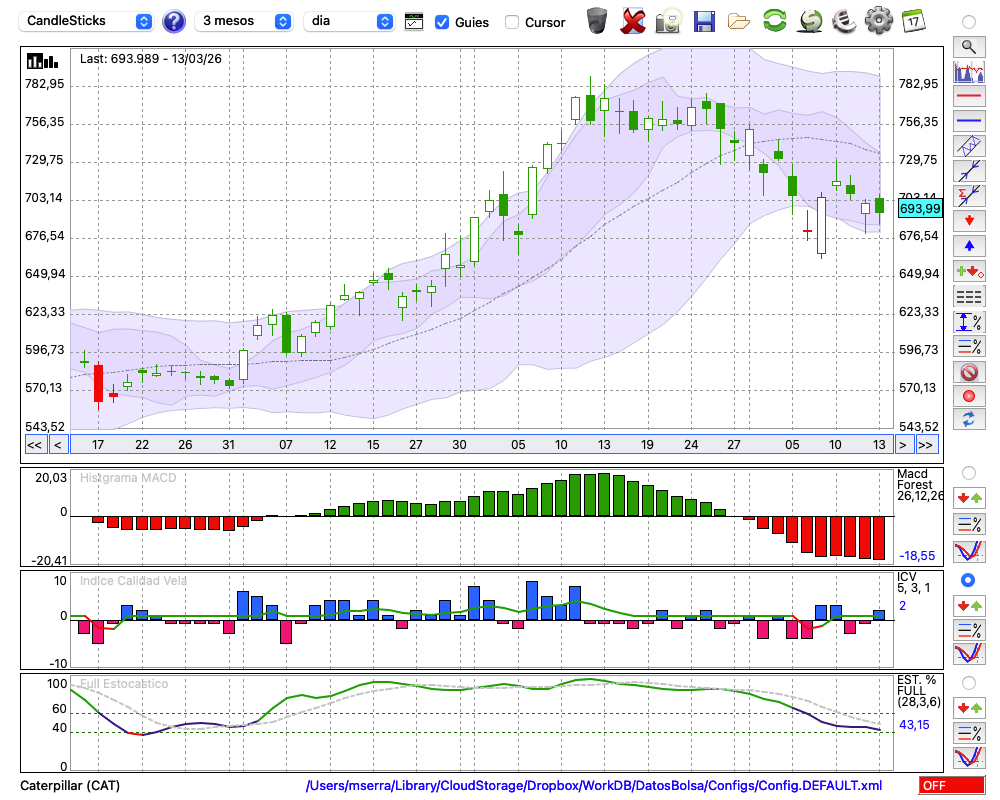The width and height of the screenshot is (1000, 800).
Task: Click the red X delete icon
Action: click(633, 21)
